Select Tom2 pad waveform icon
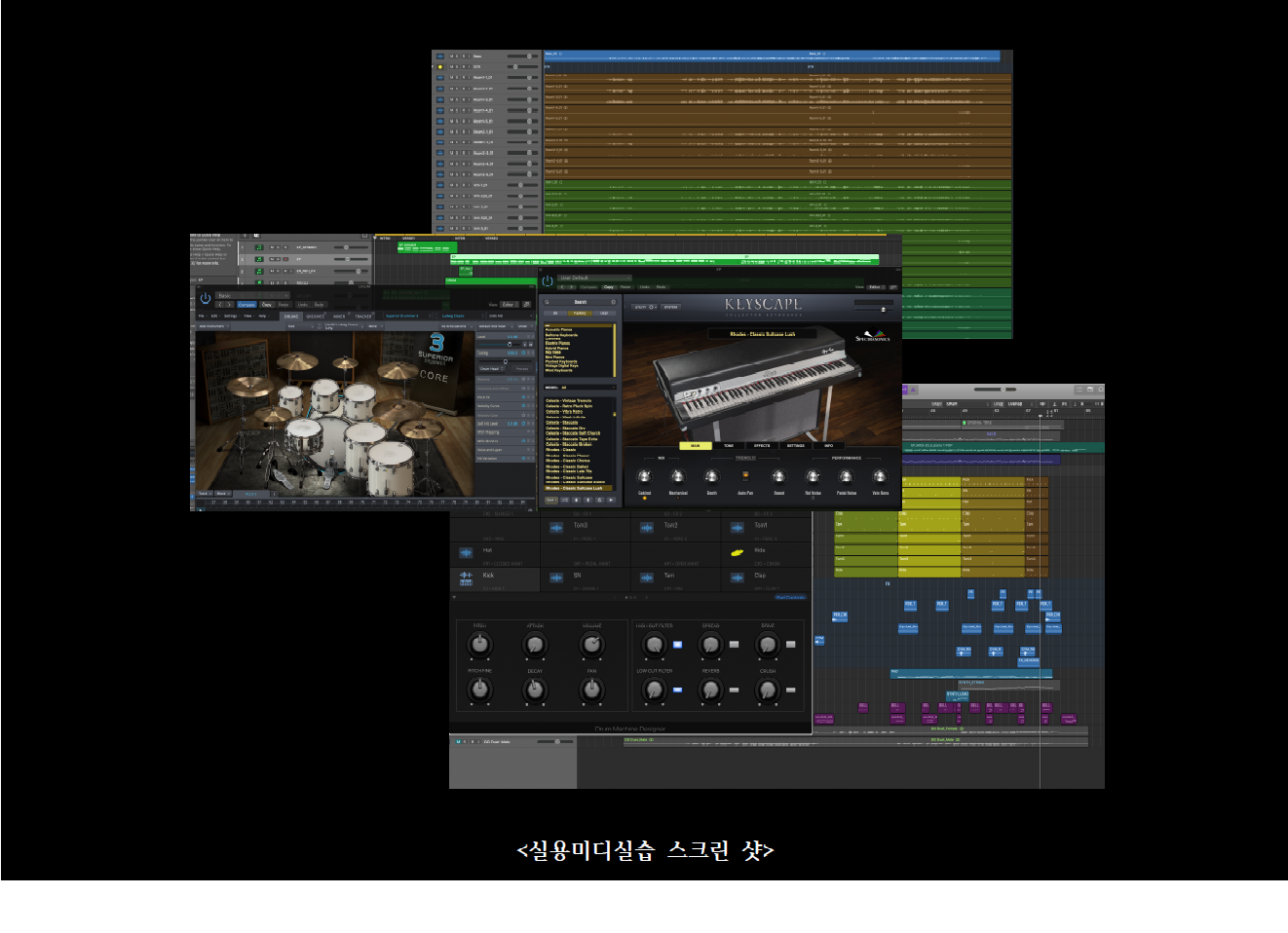Viewport: 1288px width, 933px height. 647,528
